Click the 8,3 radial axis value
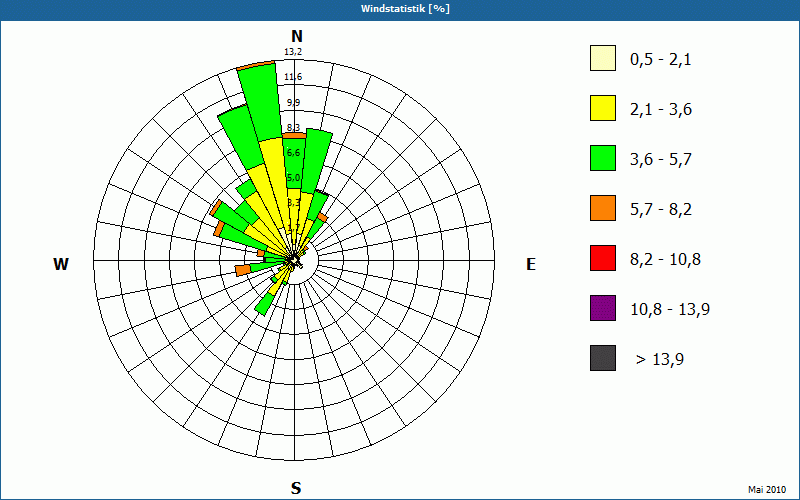 pos(293,128)
